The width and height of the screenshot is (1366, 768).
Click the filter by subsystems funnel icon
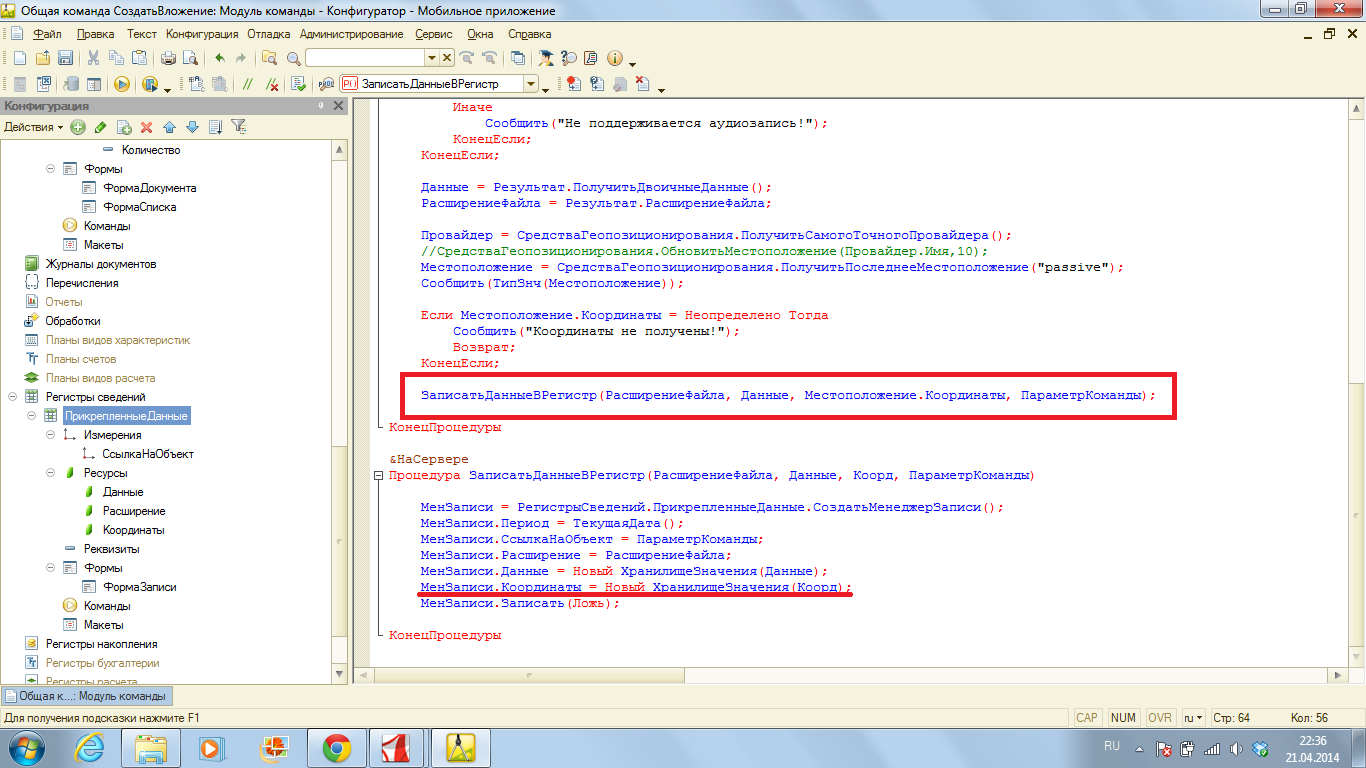[x=238, y=127]
